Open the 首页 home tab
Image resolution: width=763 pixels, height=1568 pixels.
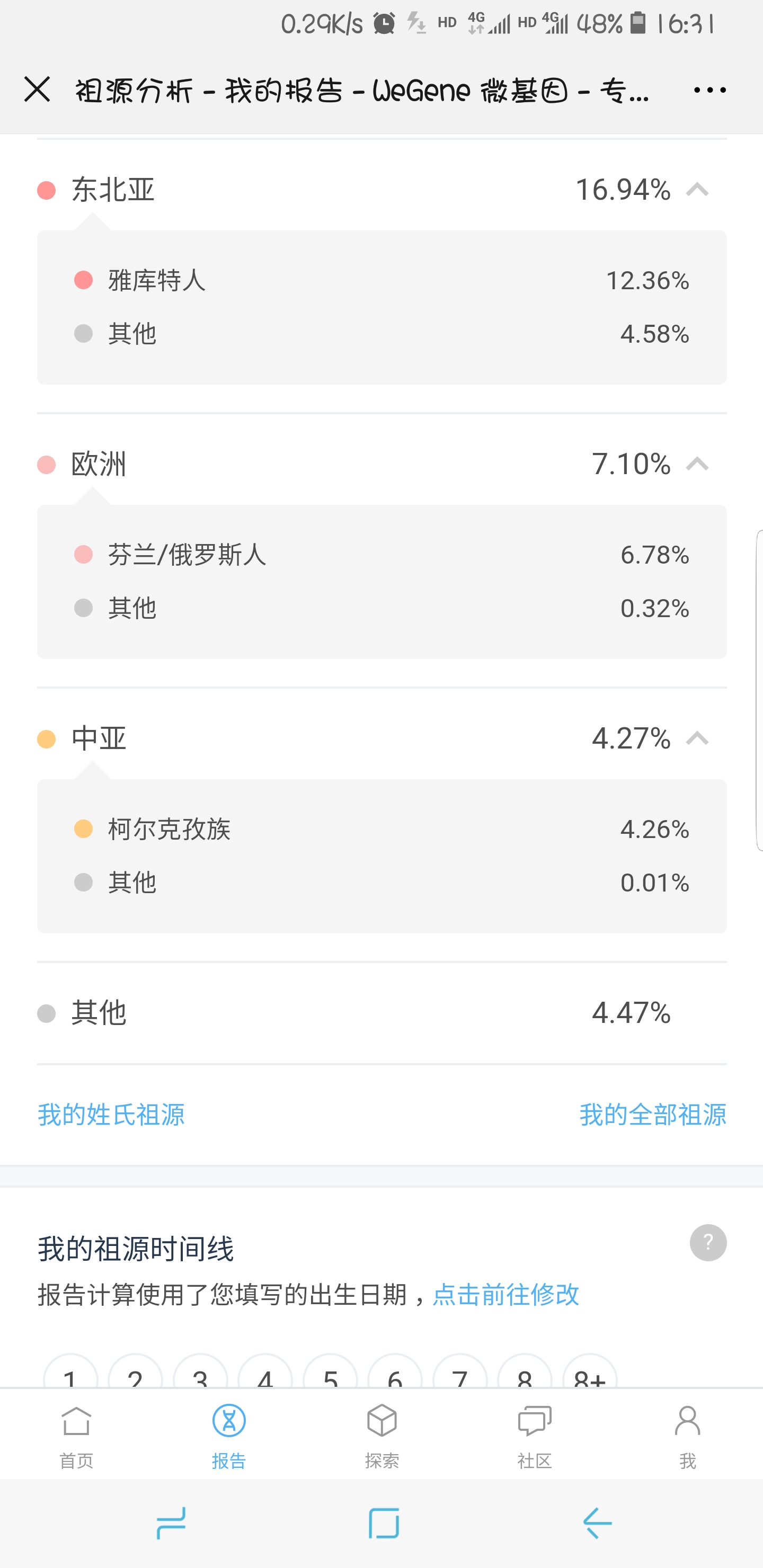tap(76, 1436)
